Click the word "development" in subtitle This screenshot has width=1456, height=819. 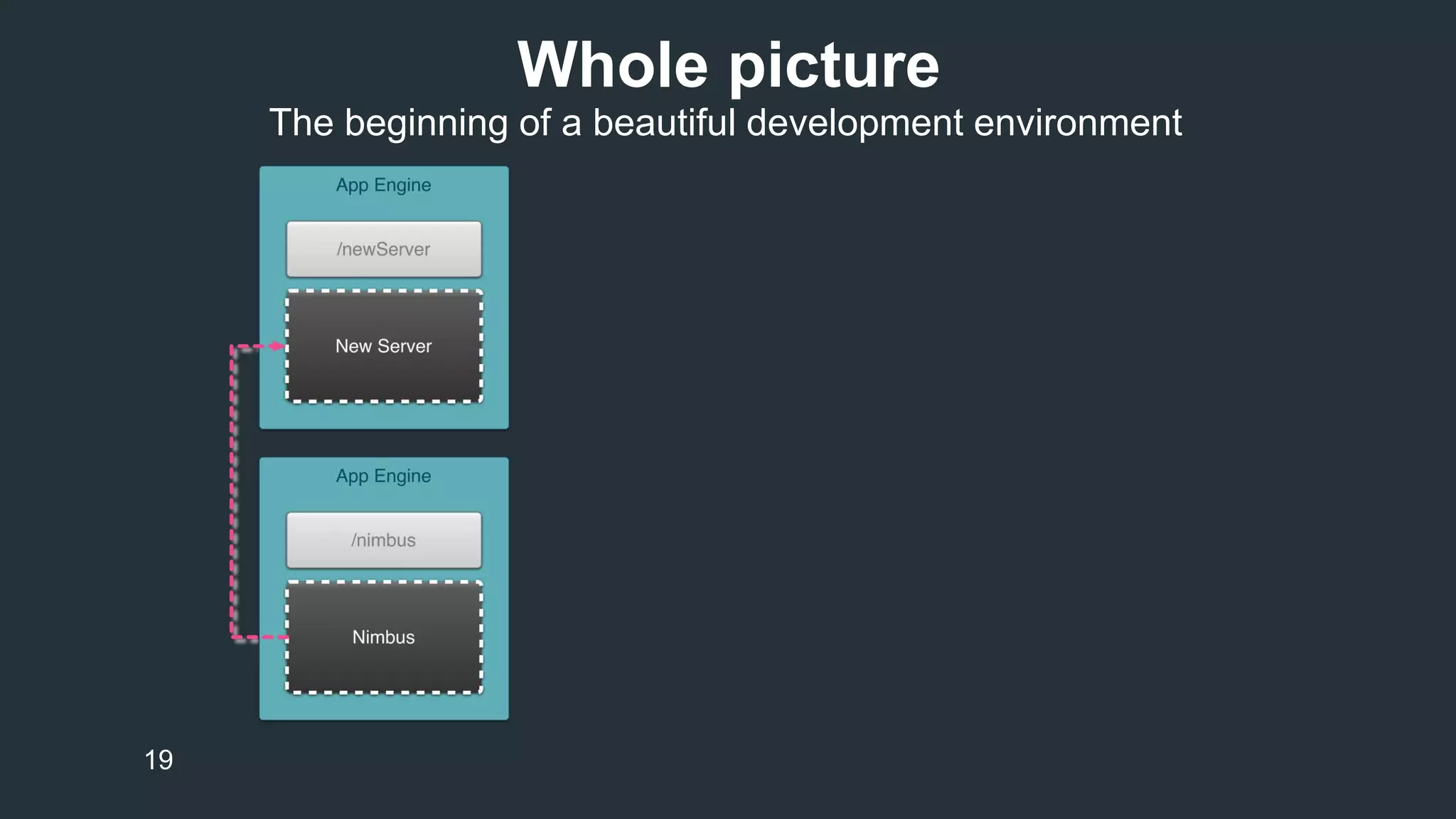(854, 122)
